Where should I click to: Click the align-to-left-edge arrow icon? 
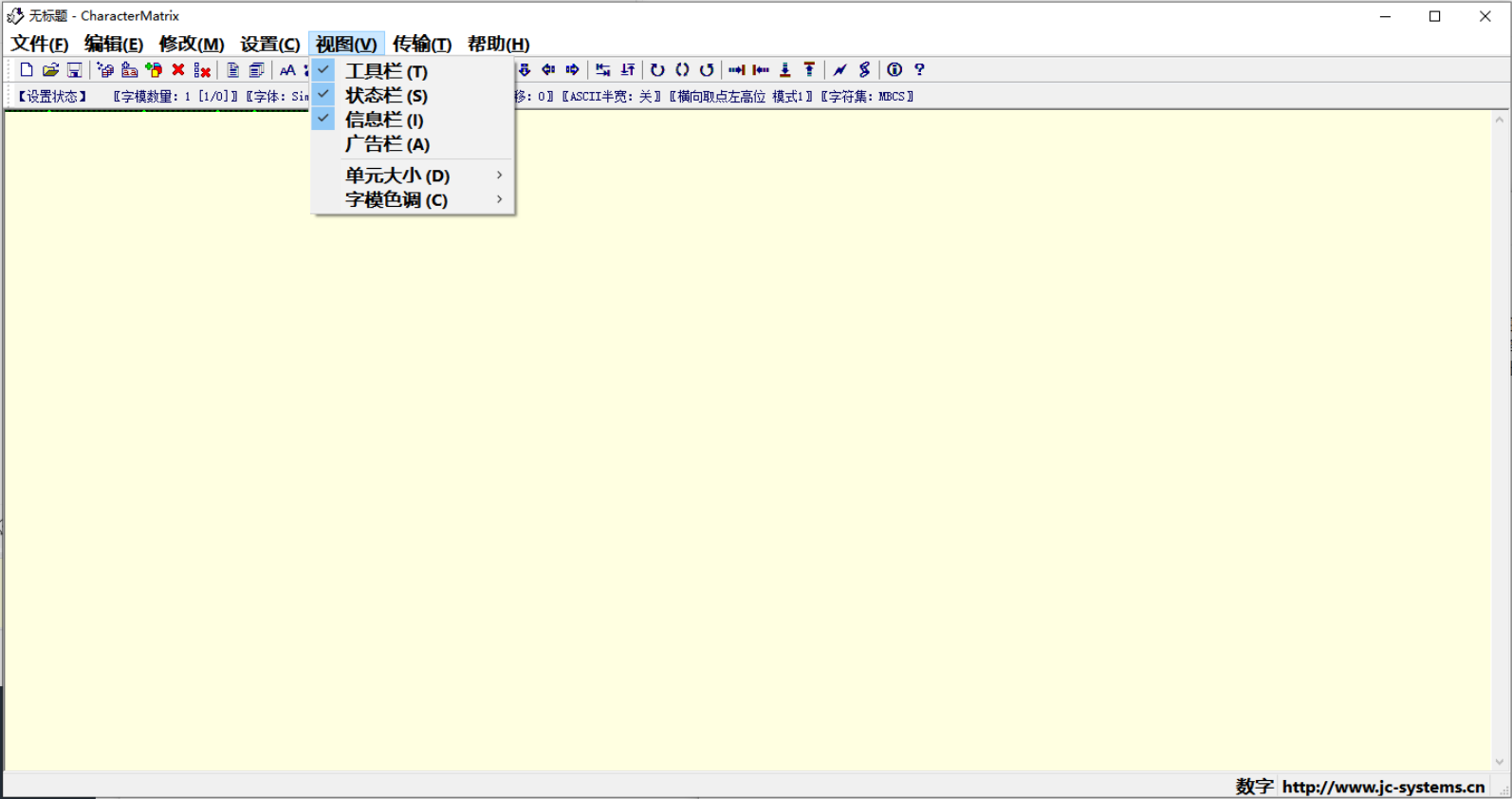(x=761, y=70)
